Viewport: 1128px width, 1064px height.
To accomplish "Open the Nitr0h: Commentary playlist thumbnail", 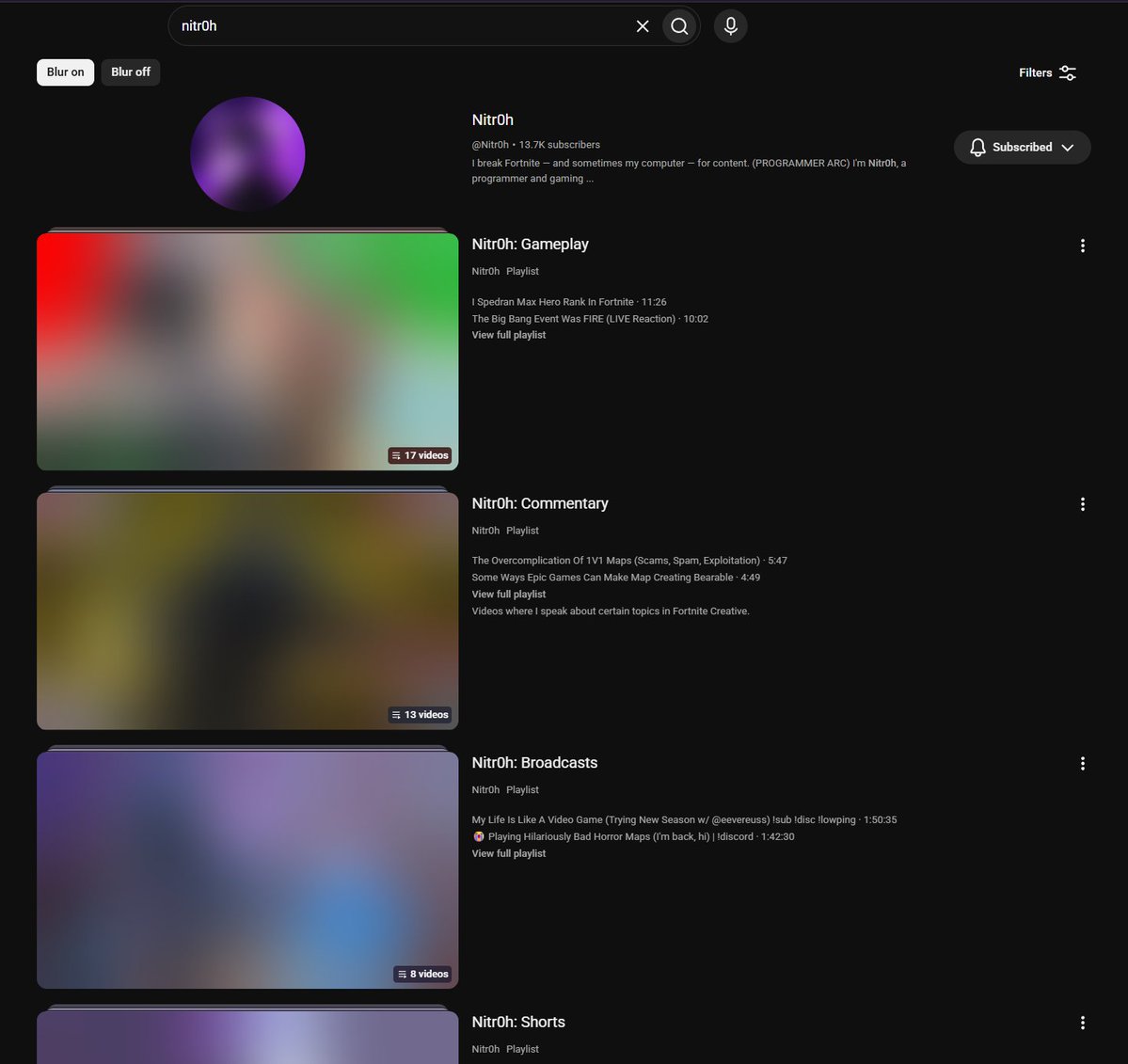I will [x=247, y=610].
